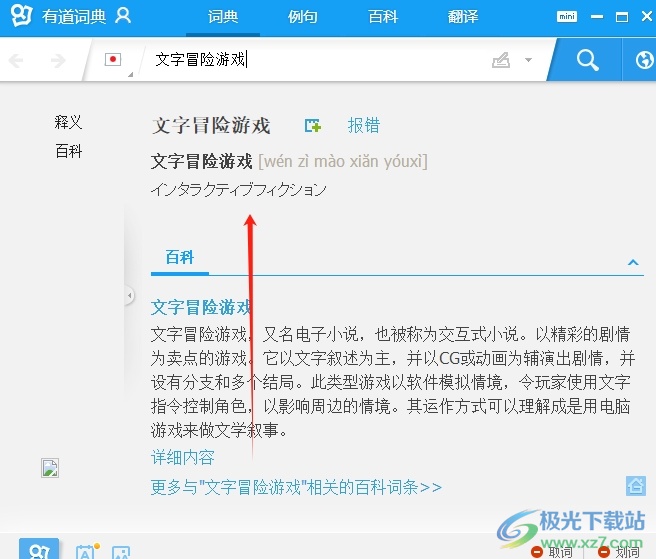Viewport: 656px width, 559px height.
Task: Click the back-to-top icon at bottom right
Action: [635, 486]
